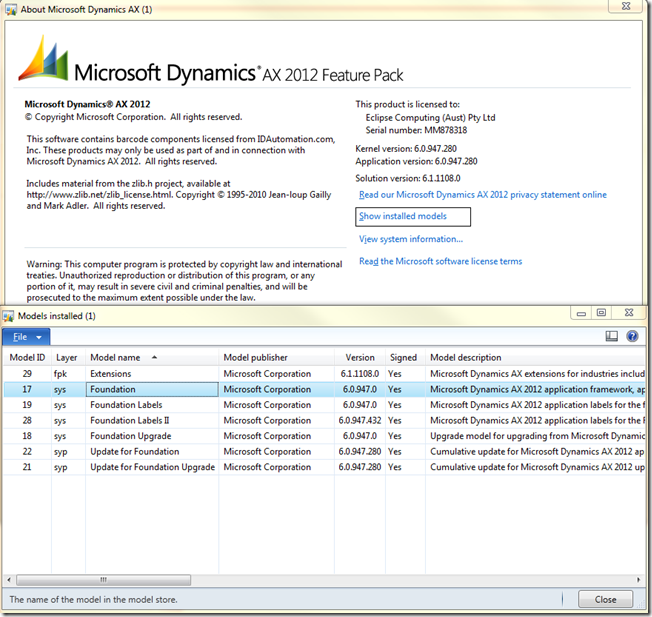Restore the Models installed window
This screenshot has height=617, width=652.
tap(602, 314)
